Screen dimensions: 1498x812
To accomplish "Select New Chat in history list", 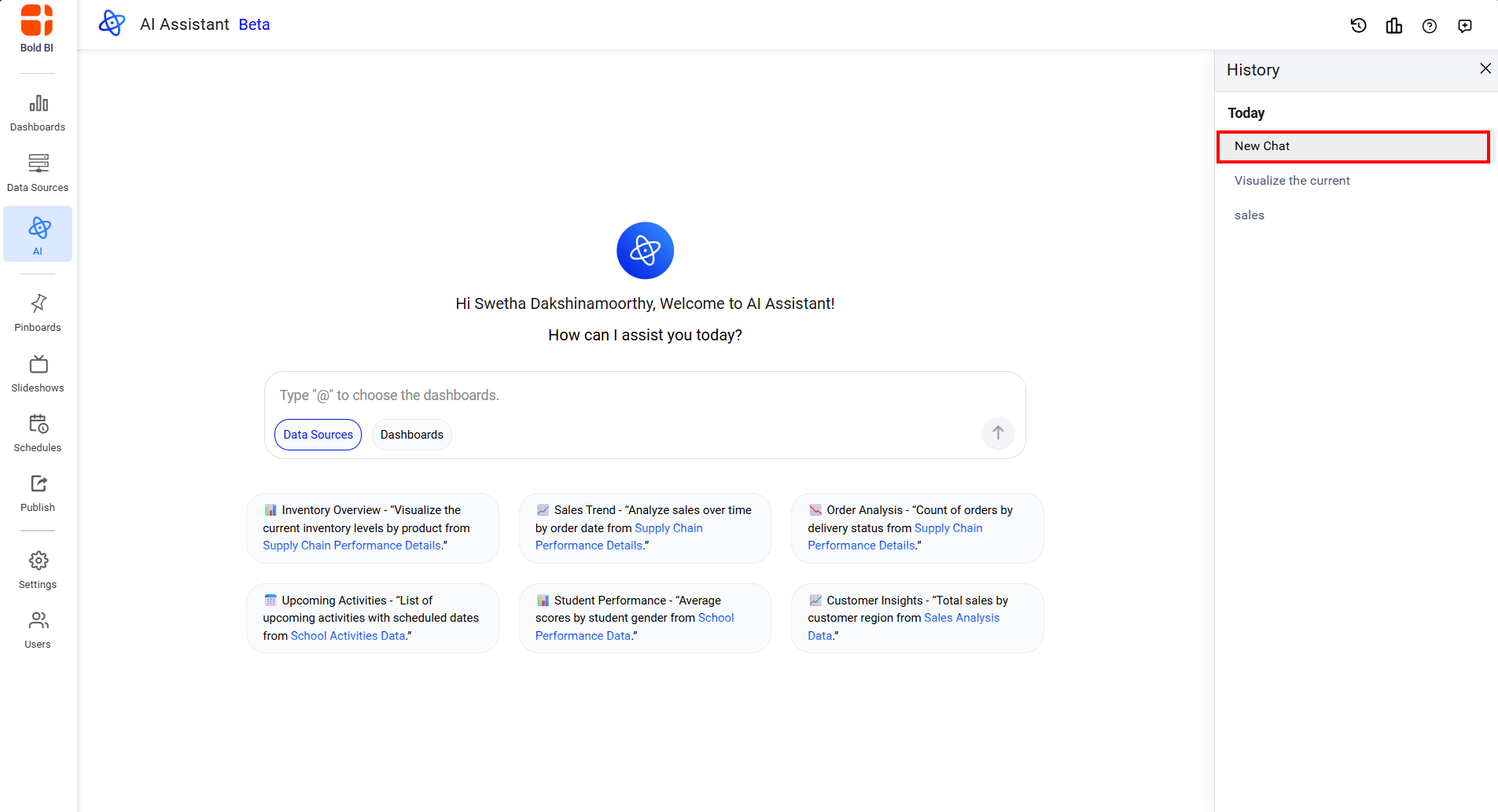I will [1353, 146].
